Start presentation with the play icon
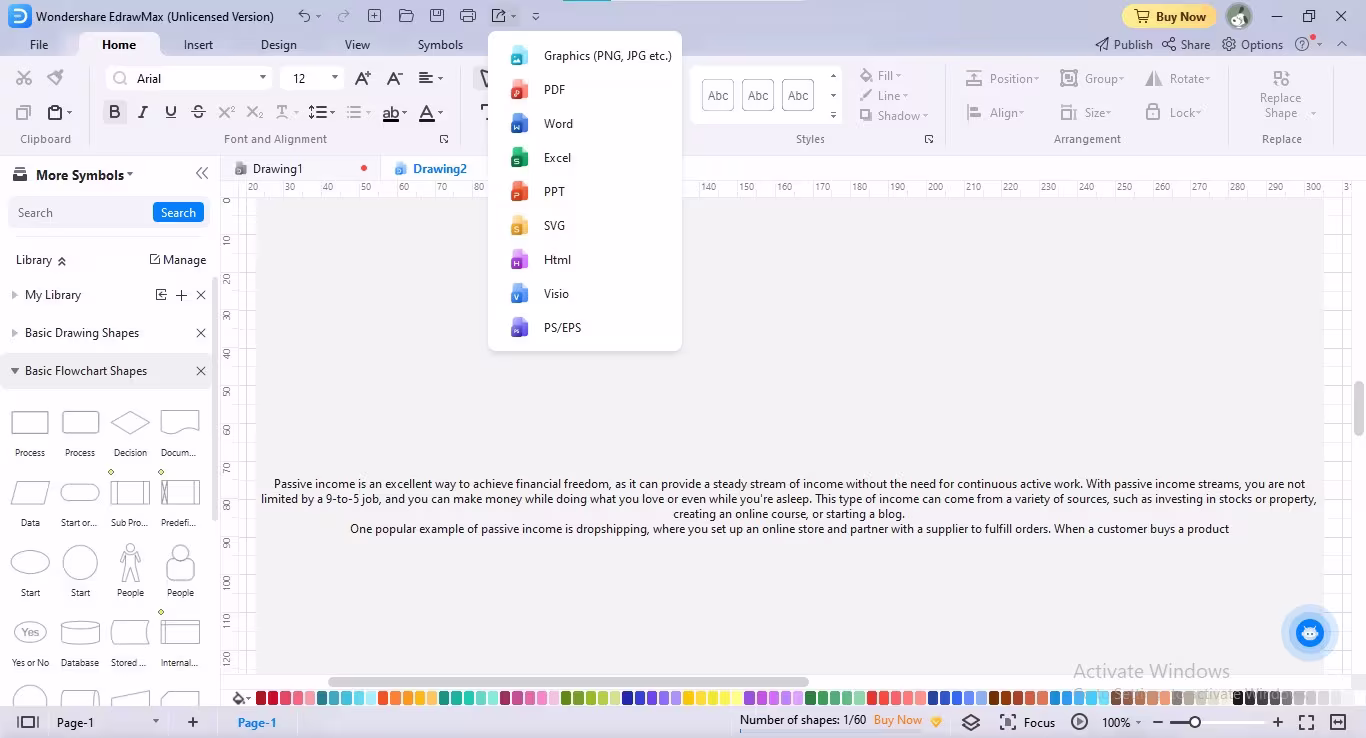The height and width of the screenshot is (738, 1366). (1079, 722)
